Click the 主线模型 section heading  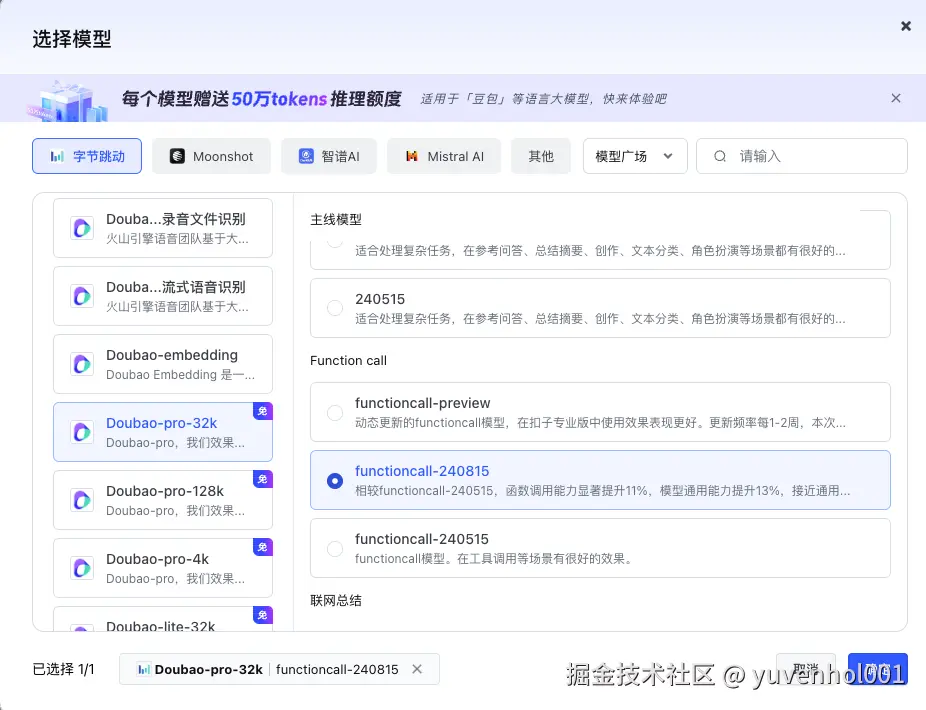click(x=336, y=220)
